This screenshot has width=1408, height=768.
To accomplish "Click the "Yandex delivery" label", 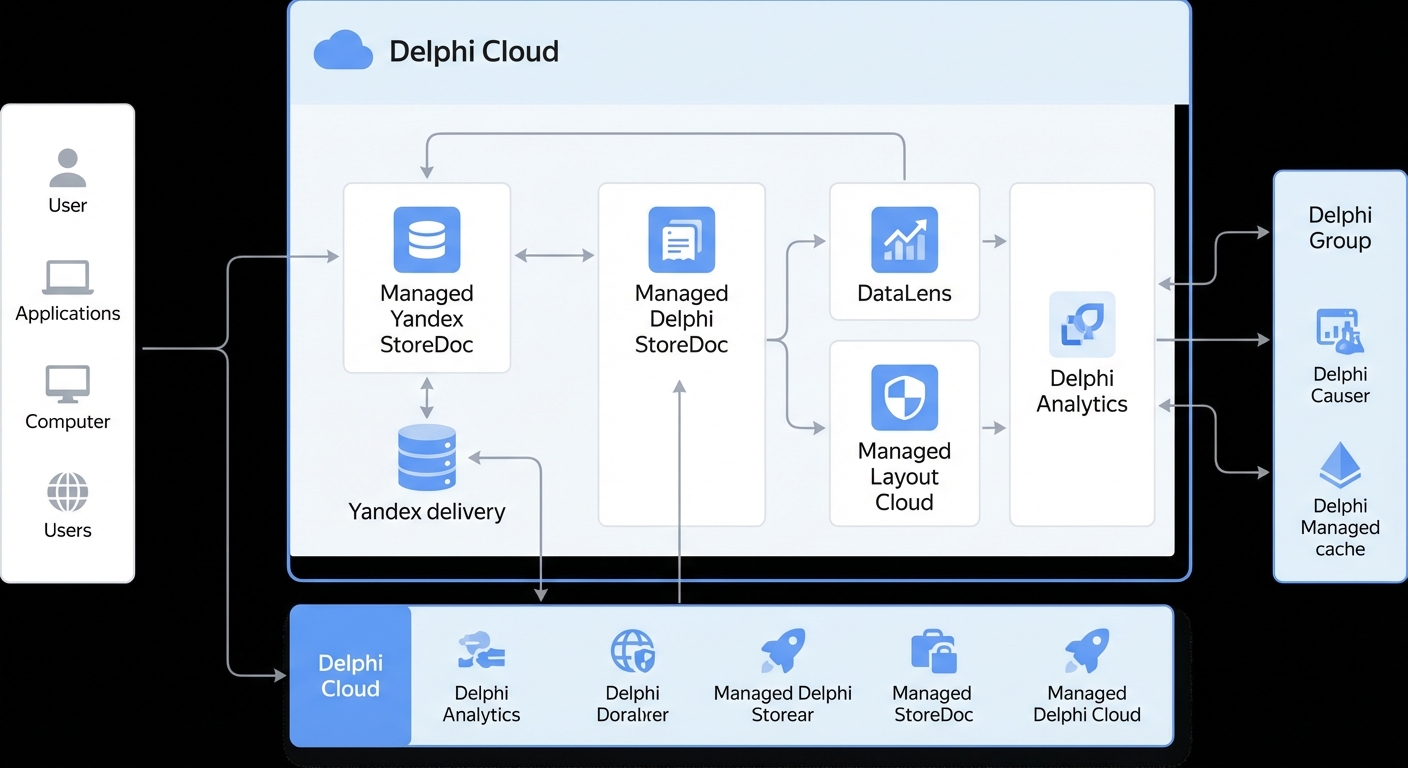I will 427,512.
